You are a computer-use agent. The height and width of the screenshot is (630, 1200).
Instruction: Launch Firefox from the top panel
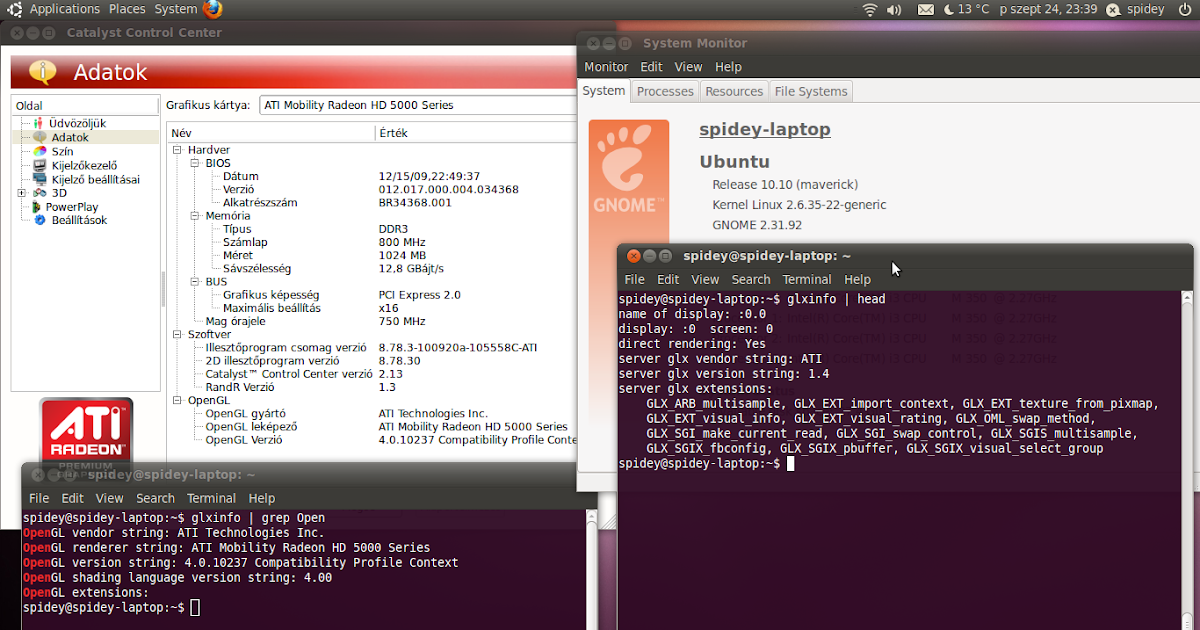tap(213, 9)
